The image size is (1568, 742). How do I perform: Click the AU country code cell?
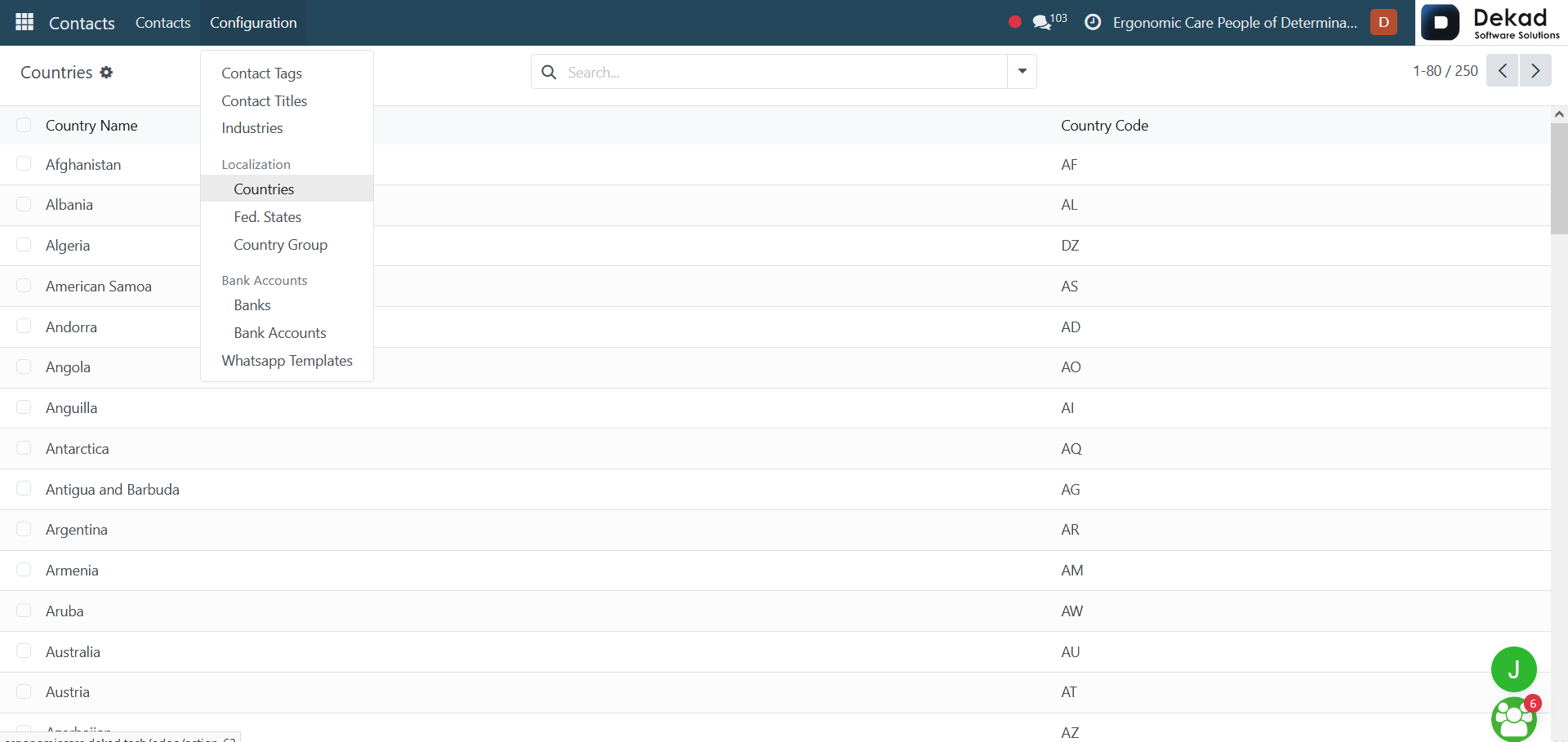pyautogui.click(x=1071, y=652)
